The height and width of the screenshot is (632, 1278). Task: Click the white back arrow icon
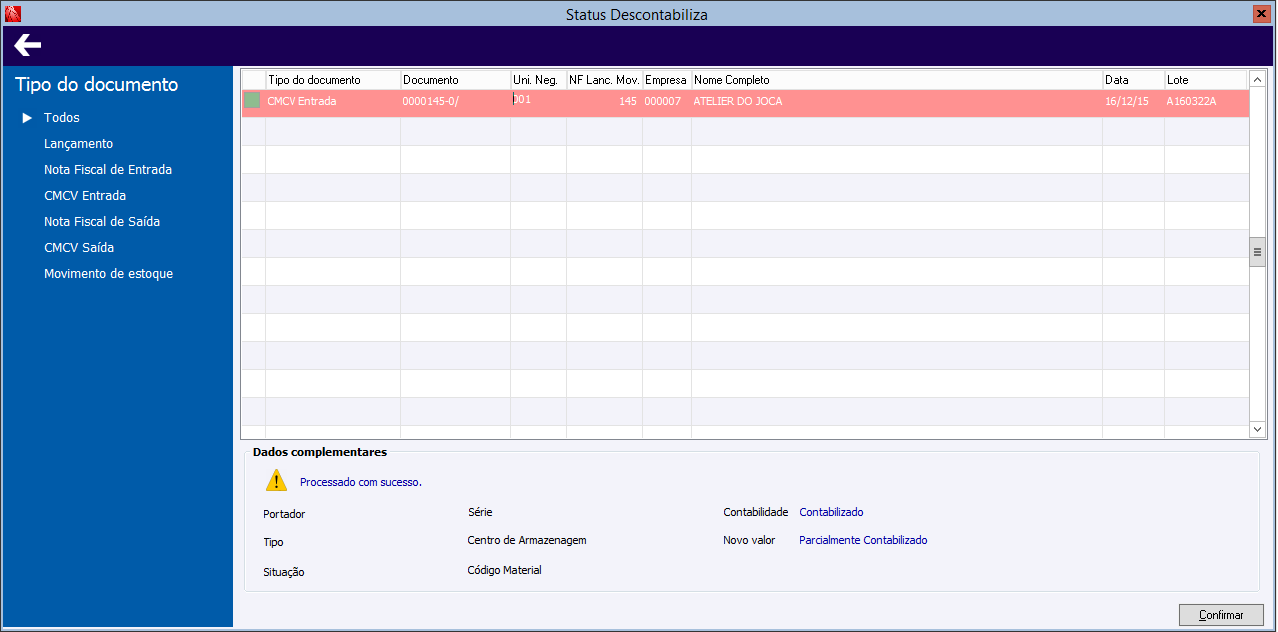click(28, 44)
